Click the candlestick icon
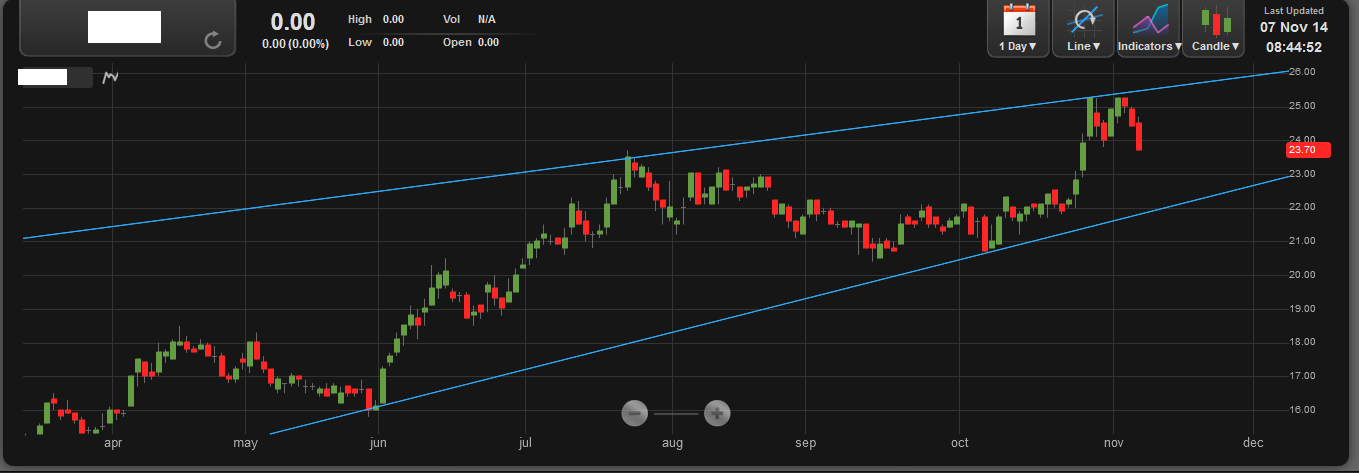1359x473 pixels. [x=1215, y=21]
